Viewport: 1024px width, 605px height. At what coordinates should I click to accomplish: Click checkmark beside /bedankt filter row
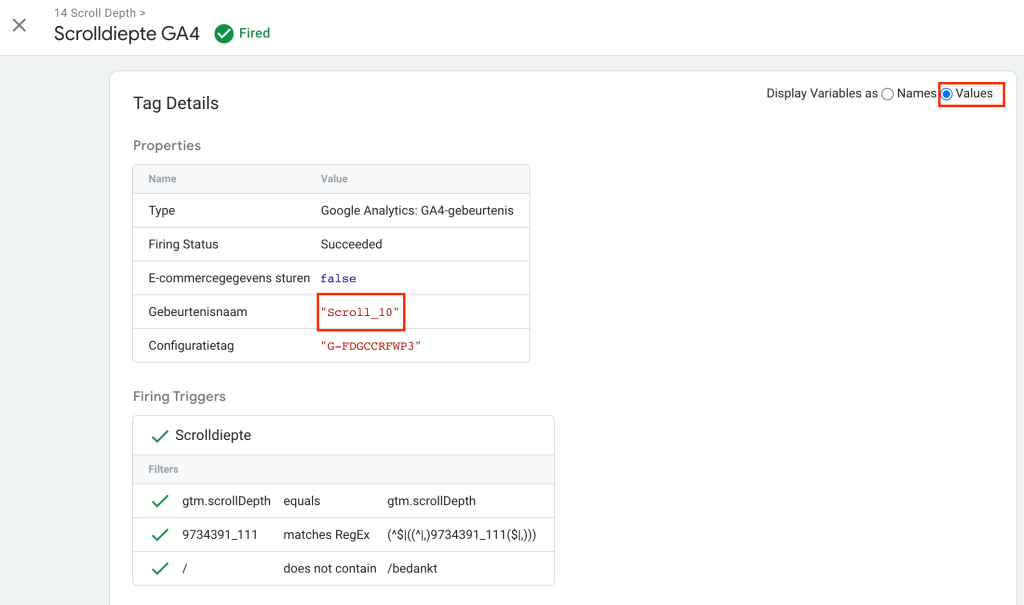(x=159, y=569)
